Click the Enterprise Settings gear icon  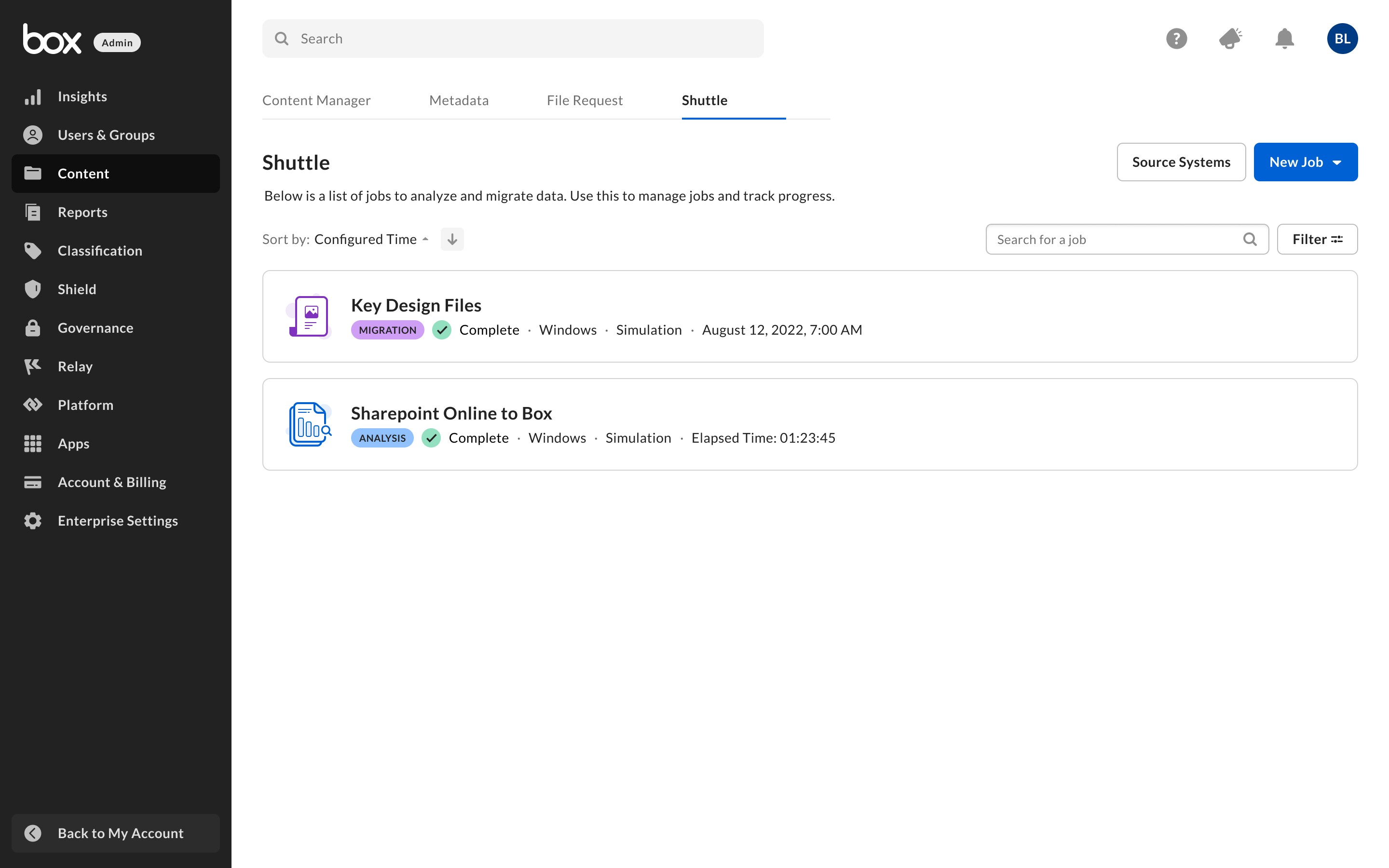tap(33, 521)
